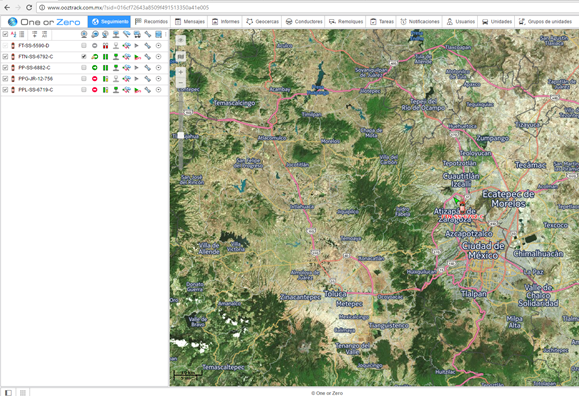Click the PP-SS-6882-C unit name
The width and height of the screenshot is (579, 396).
point(34,68)
